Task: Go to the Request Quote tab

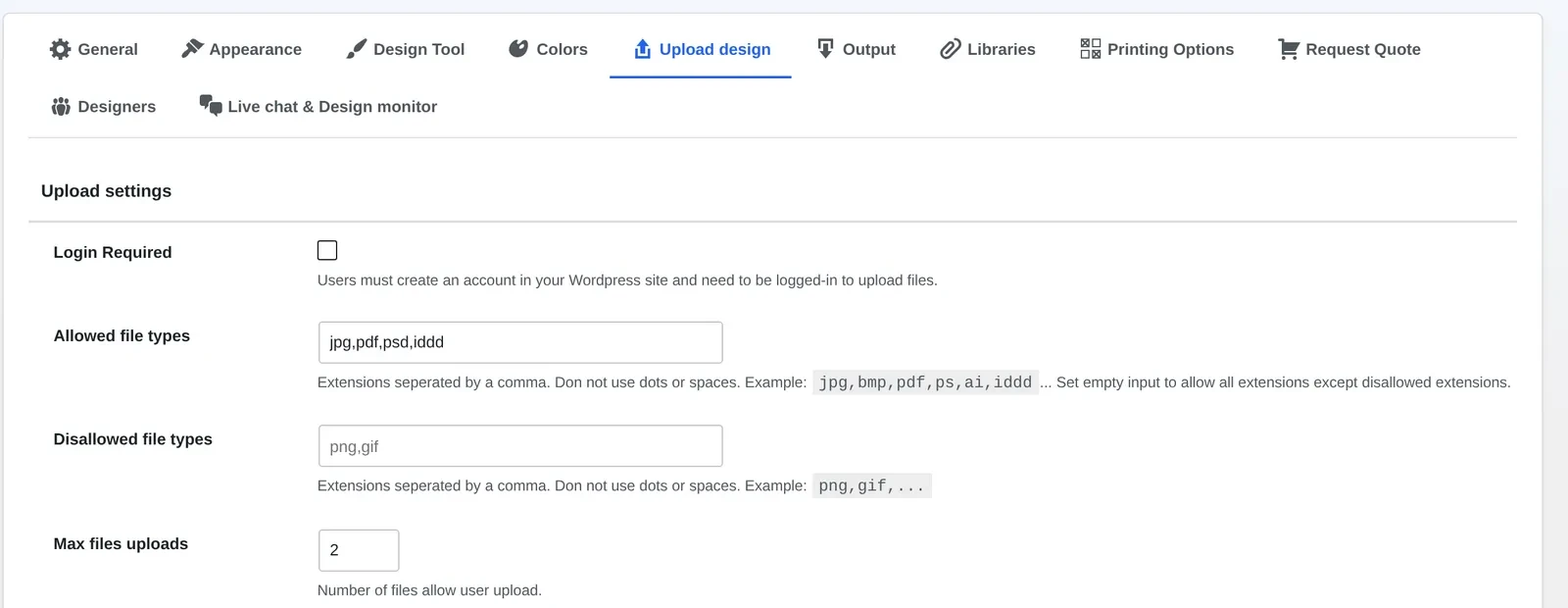Action: pos(1349,49)
